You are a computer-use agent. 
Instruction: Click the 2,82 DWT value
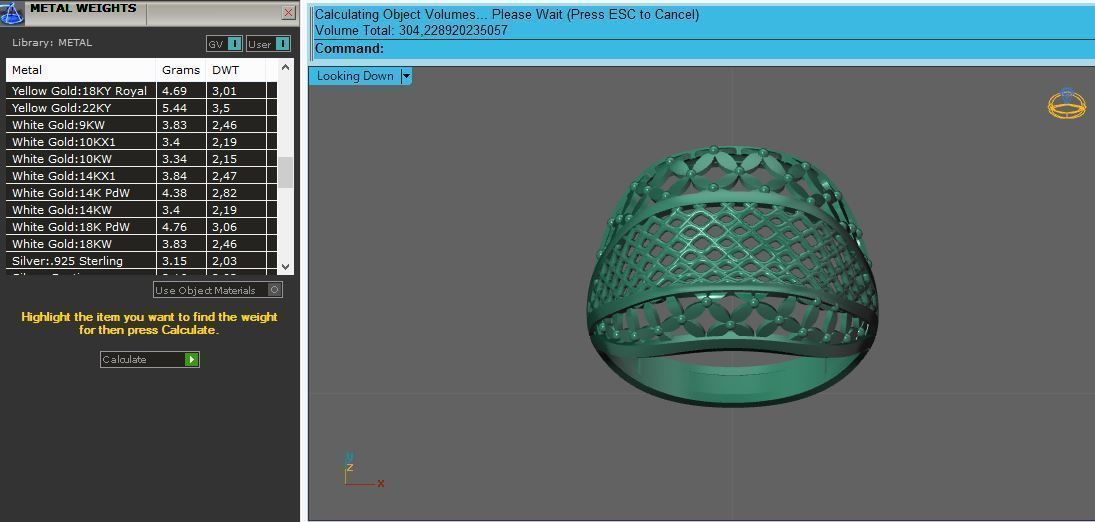point(224,193)
